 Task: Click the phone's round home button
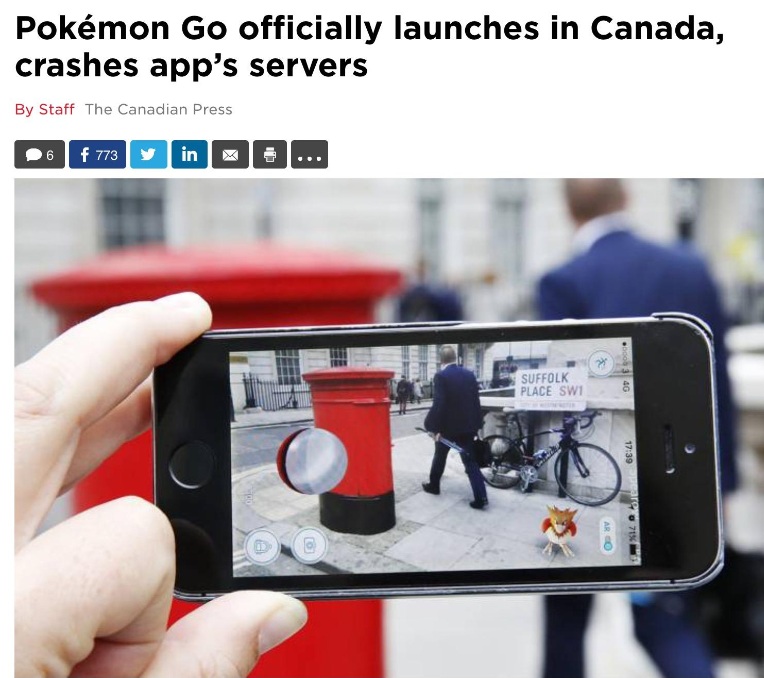coord(191,465)
